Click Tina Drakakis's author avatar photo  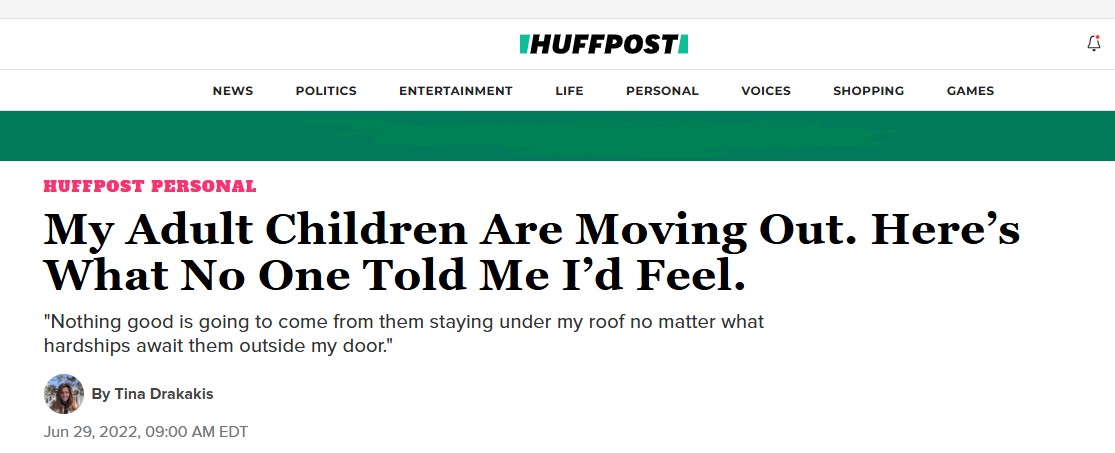coord(64,394)
